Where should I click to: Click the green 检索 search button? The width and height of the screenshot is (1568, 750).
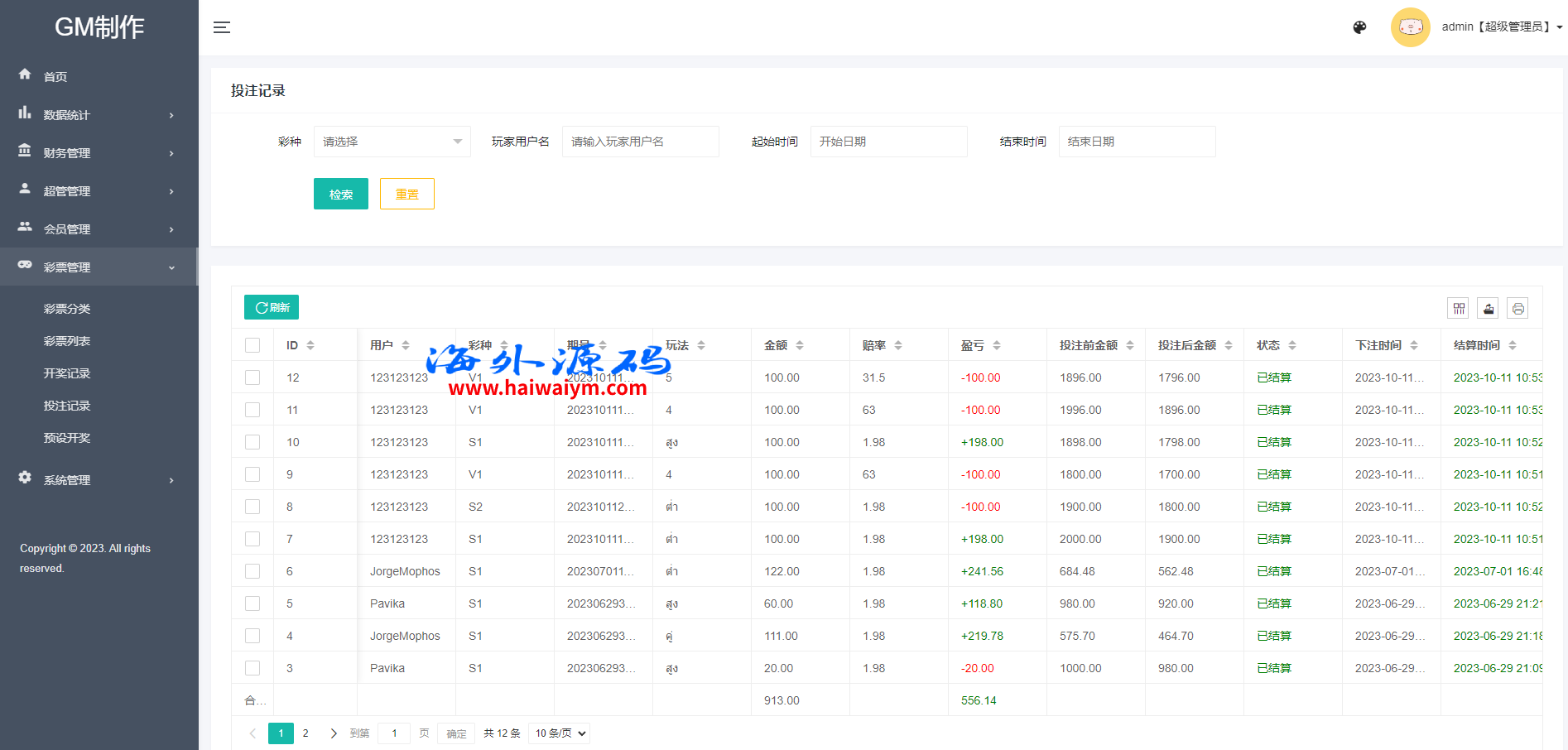[340, 195]
